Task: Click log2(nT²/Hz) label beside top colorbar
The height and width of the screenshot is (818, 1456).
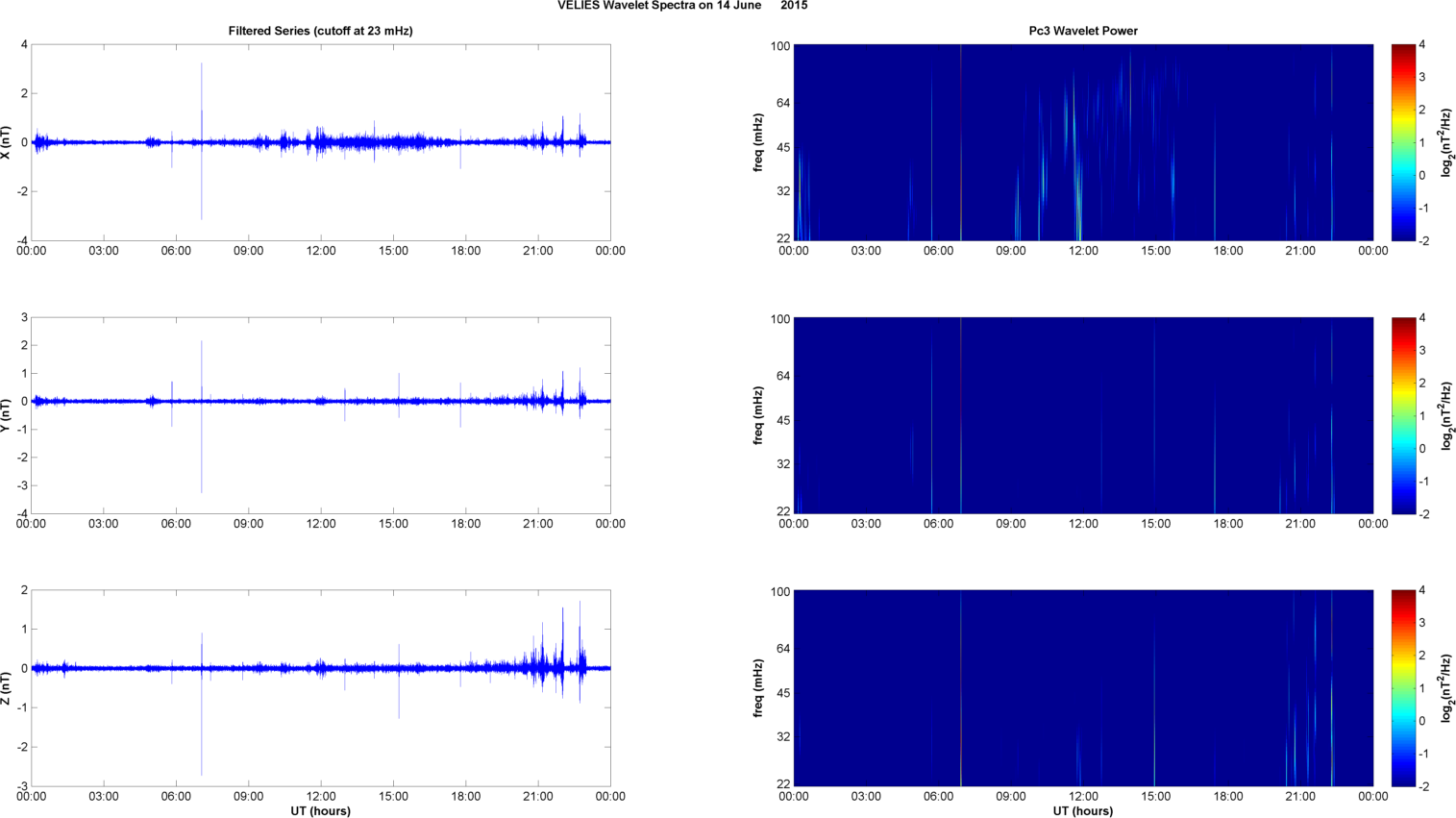Action: (x=1446, y=142)
